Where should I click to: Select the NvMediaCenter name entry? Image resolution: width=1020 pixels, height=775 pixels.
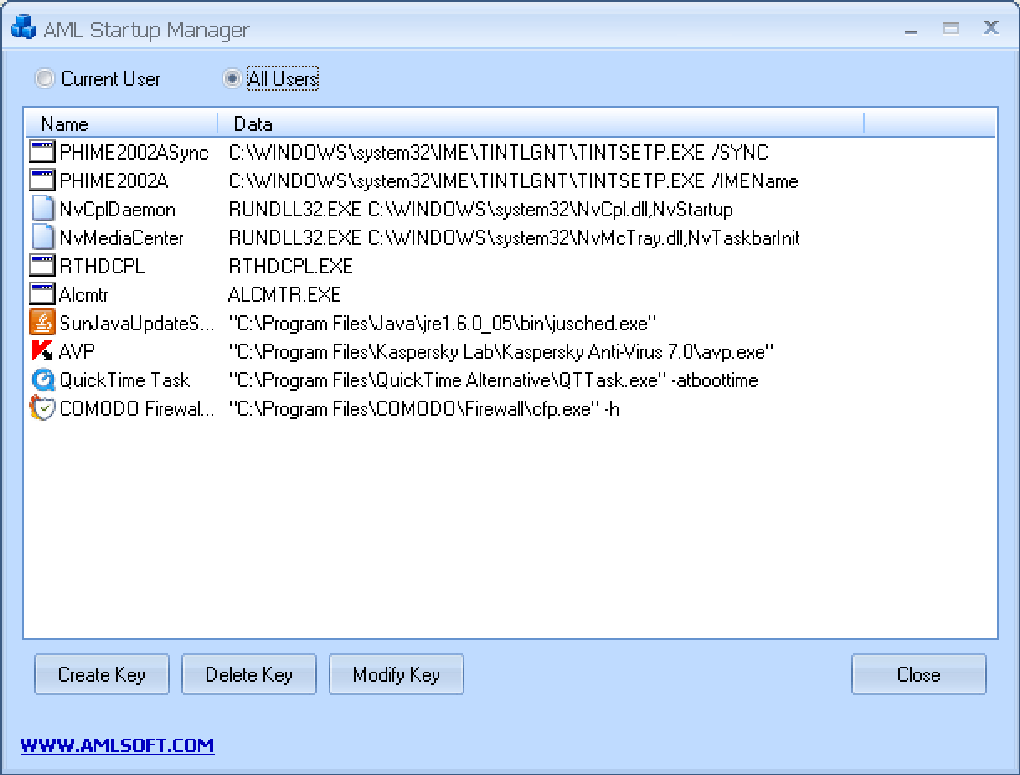(x=122, y=238)
